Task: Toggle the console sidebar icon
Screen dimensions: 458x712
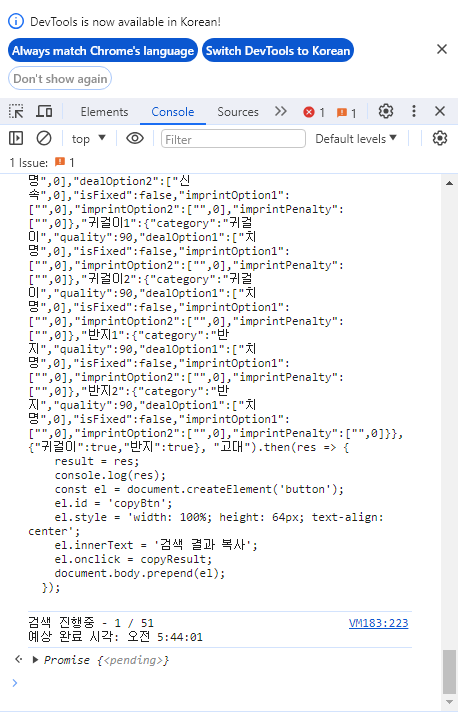Action: (16, 138)
